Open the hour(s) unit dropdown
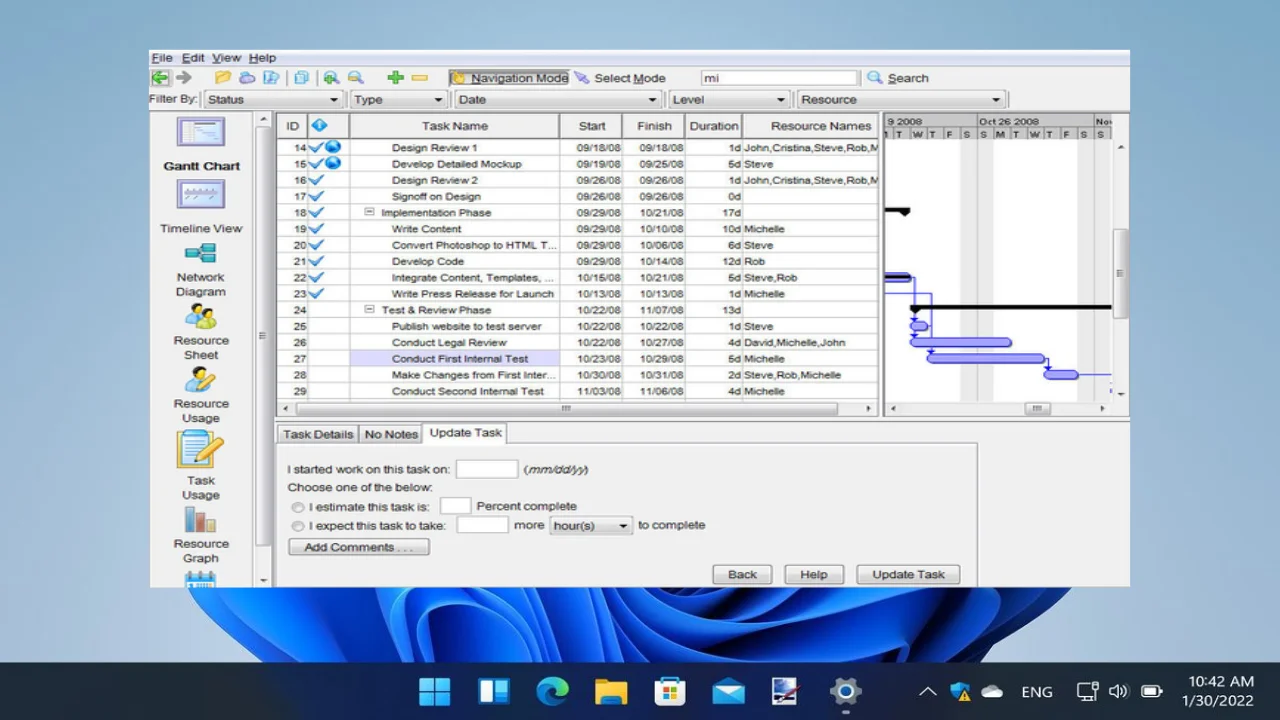 pos(591,526)
